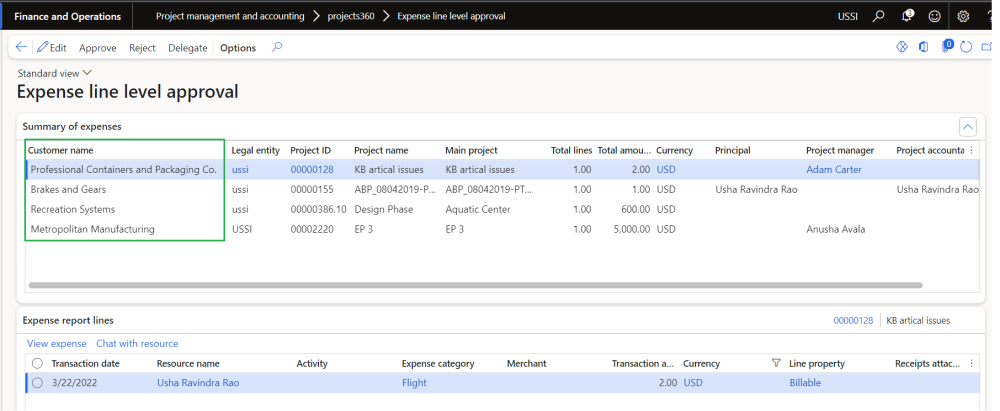Toggle the select-all circle in the expense lines header
The image size is (1000, 411).
pyautogui.click(x=37, y=364)
